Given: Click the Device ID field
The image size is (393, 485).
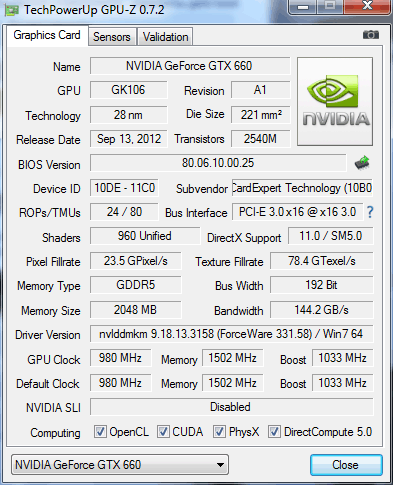Looking at the screenshot, I should coord(124,188).
